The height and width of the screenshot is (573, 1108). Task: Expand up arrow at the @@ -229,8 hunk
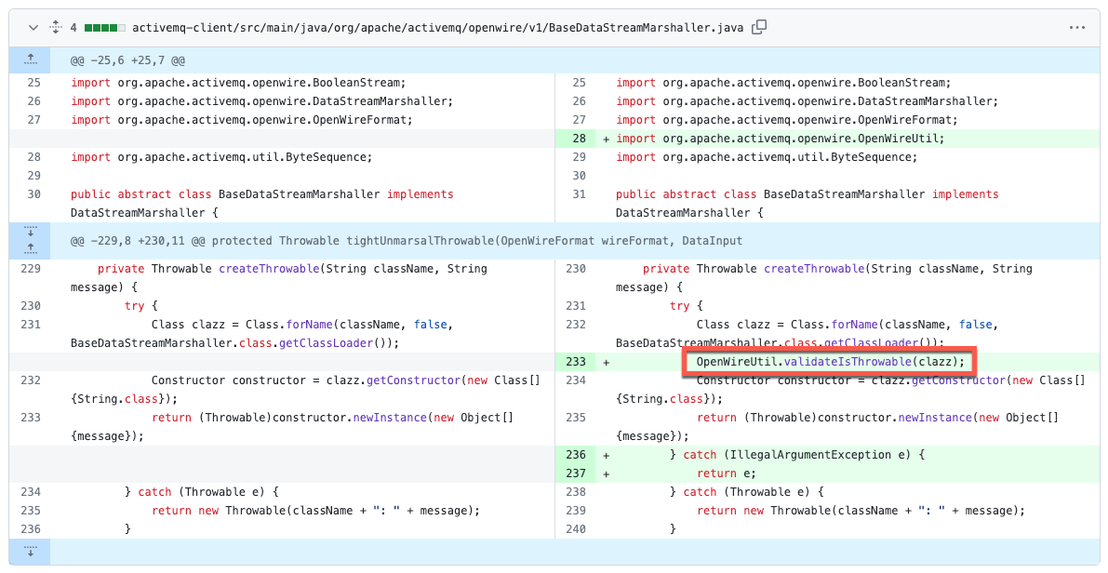pos(30,249)
